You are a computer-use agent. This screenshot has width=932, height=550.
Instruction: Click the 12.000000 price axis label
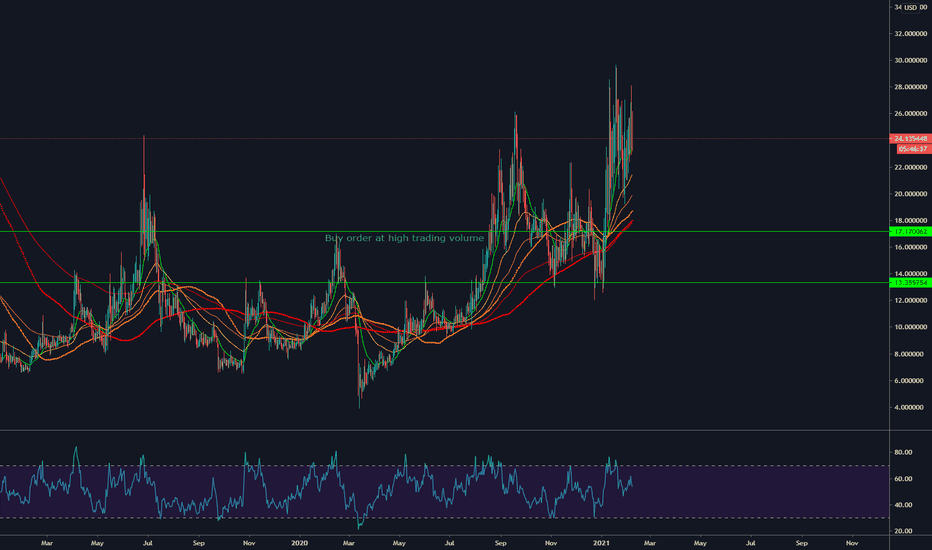(x=911, y=301)
